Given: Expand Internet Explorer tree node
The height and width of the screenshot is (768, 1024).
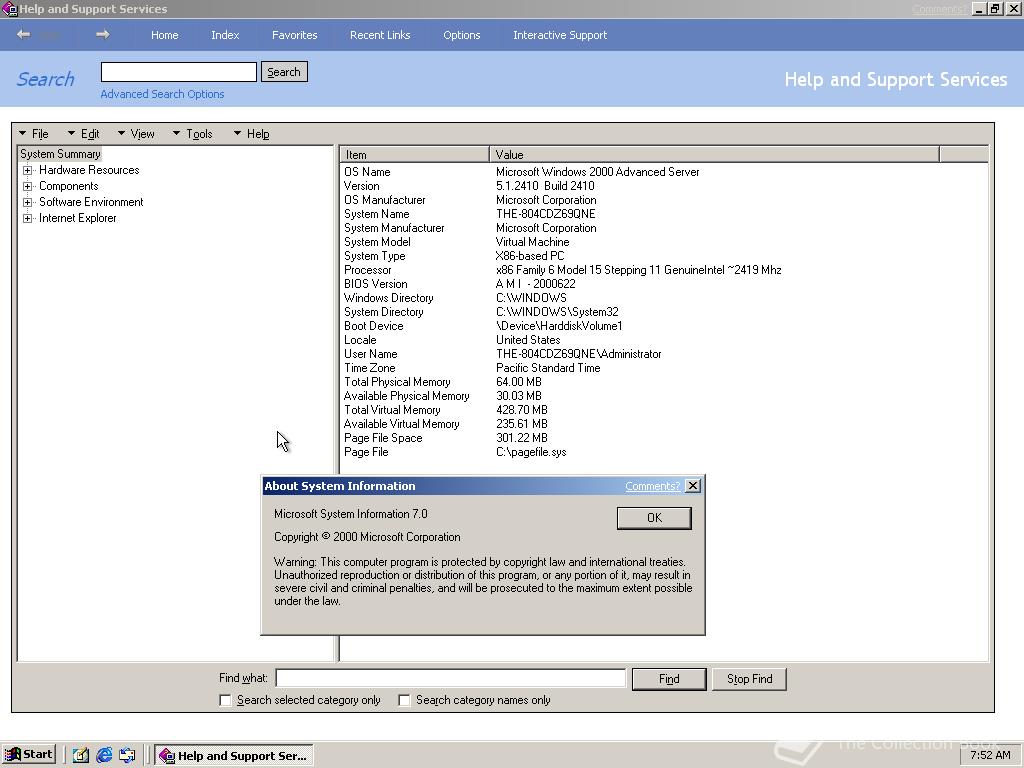Looking at the screenshot, I should pyautogui.click(x=27, y=218).
